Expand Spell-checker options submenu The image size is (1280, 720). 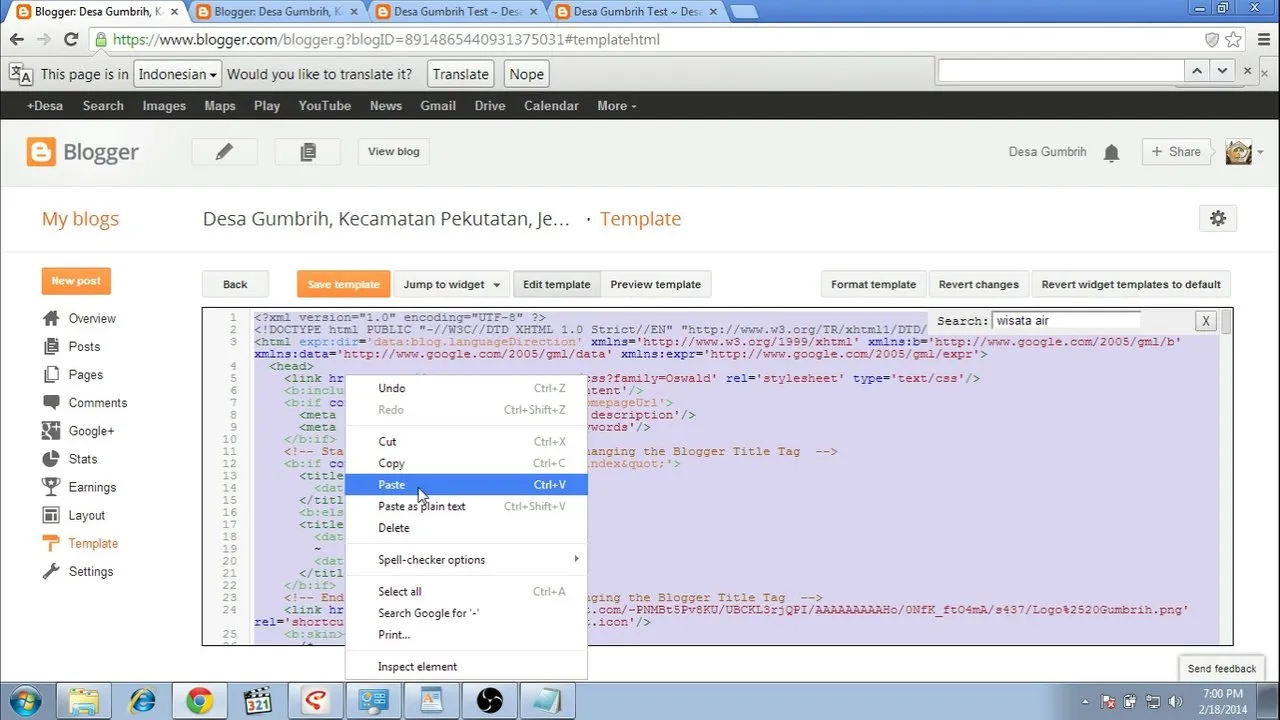466,559
